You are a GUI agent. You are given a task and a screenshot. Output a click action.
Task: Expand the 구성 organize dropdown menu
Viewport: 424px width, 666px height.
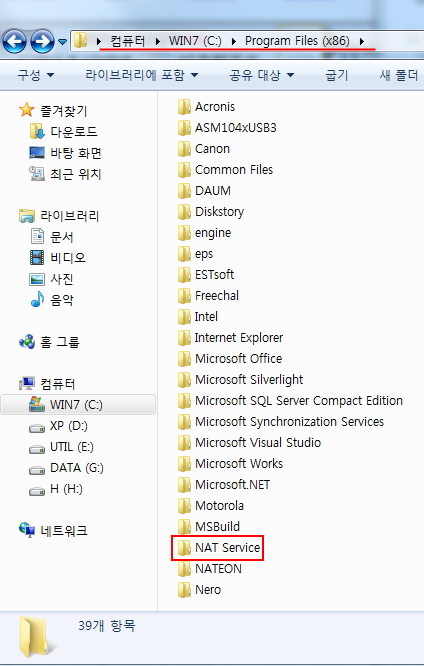[36, 75]
